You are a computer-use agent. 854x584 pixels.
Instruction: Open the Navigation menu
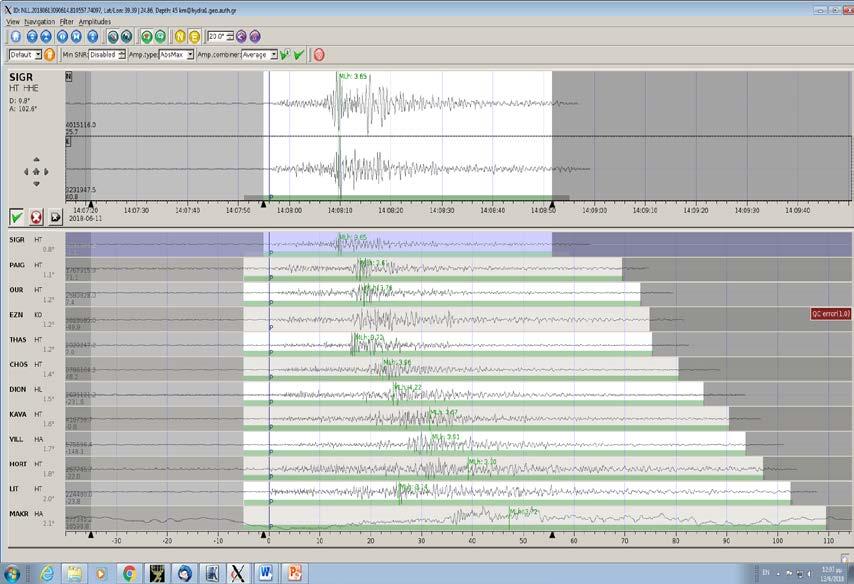tap(40, 22)
